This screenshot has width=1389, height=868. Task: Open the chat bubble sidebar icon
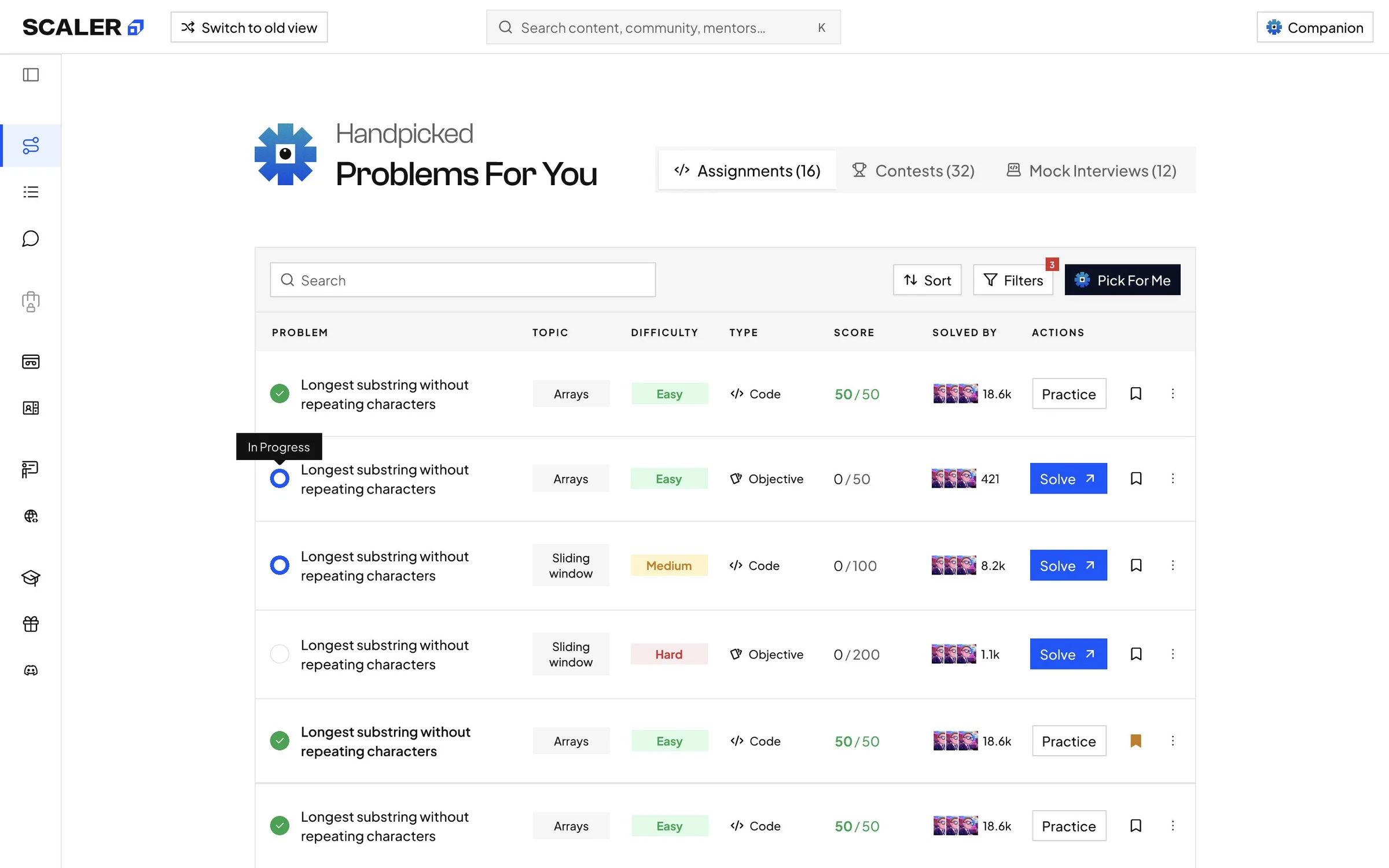(x=31, y=238)
